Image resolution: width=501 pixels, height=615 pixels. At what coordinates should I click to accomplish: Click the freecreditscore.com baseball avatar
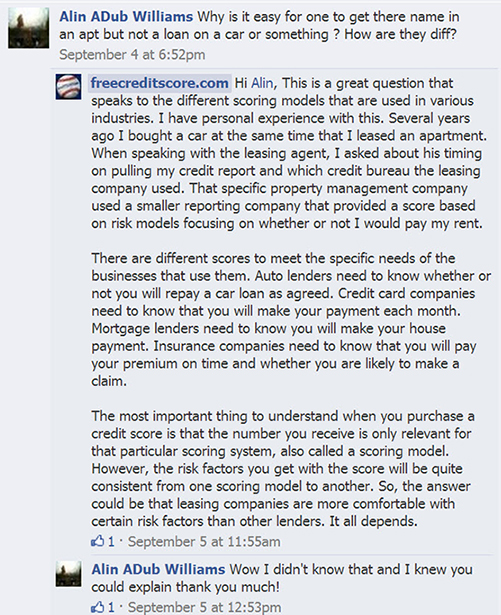pyautogui.click(x=68, y=87)
